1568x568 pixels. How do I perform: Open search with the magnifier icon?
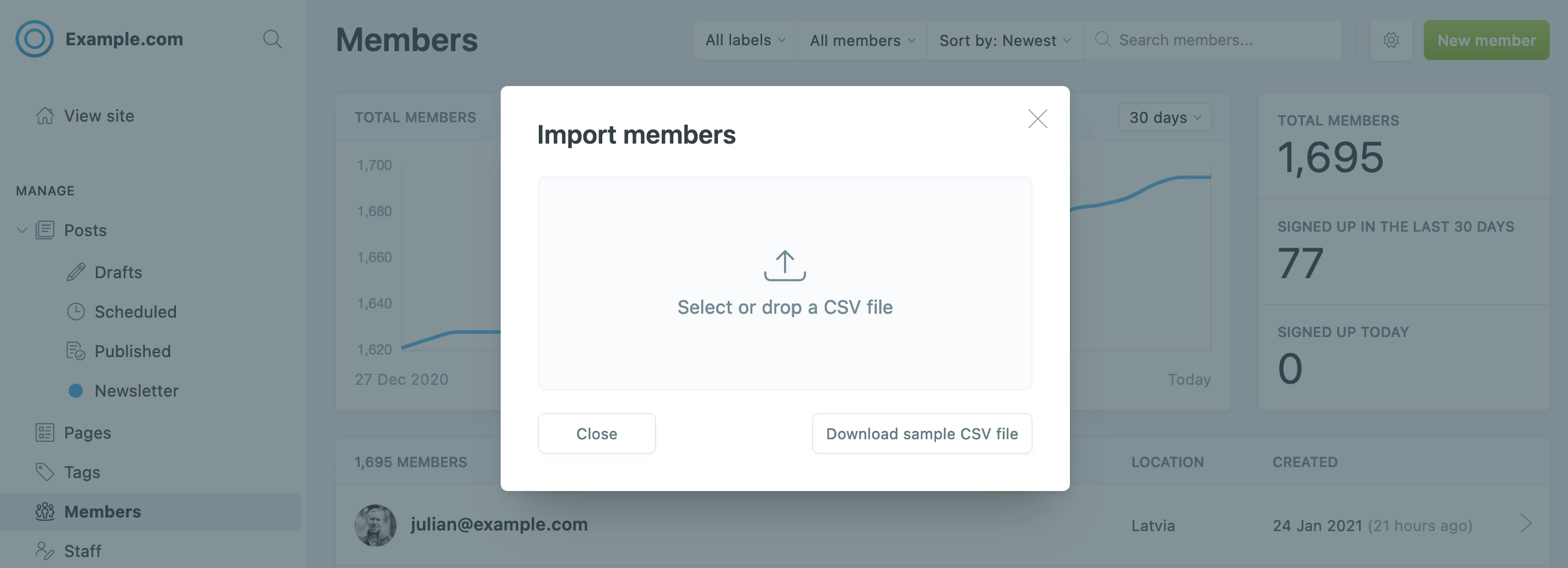click(272, 39)
